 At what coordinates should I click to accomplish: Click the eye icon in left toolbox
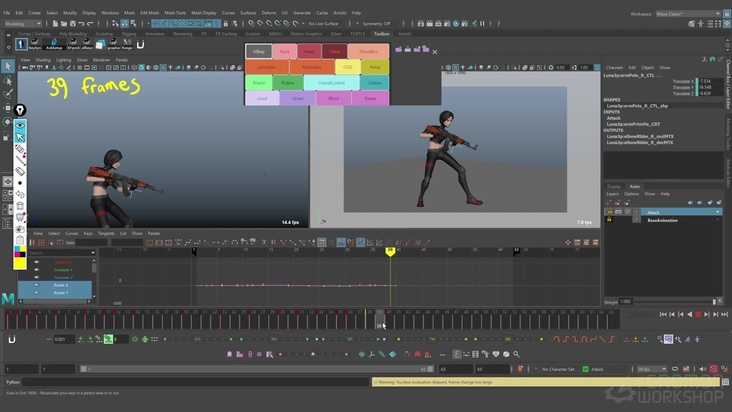point(20,125)
